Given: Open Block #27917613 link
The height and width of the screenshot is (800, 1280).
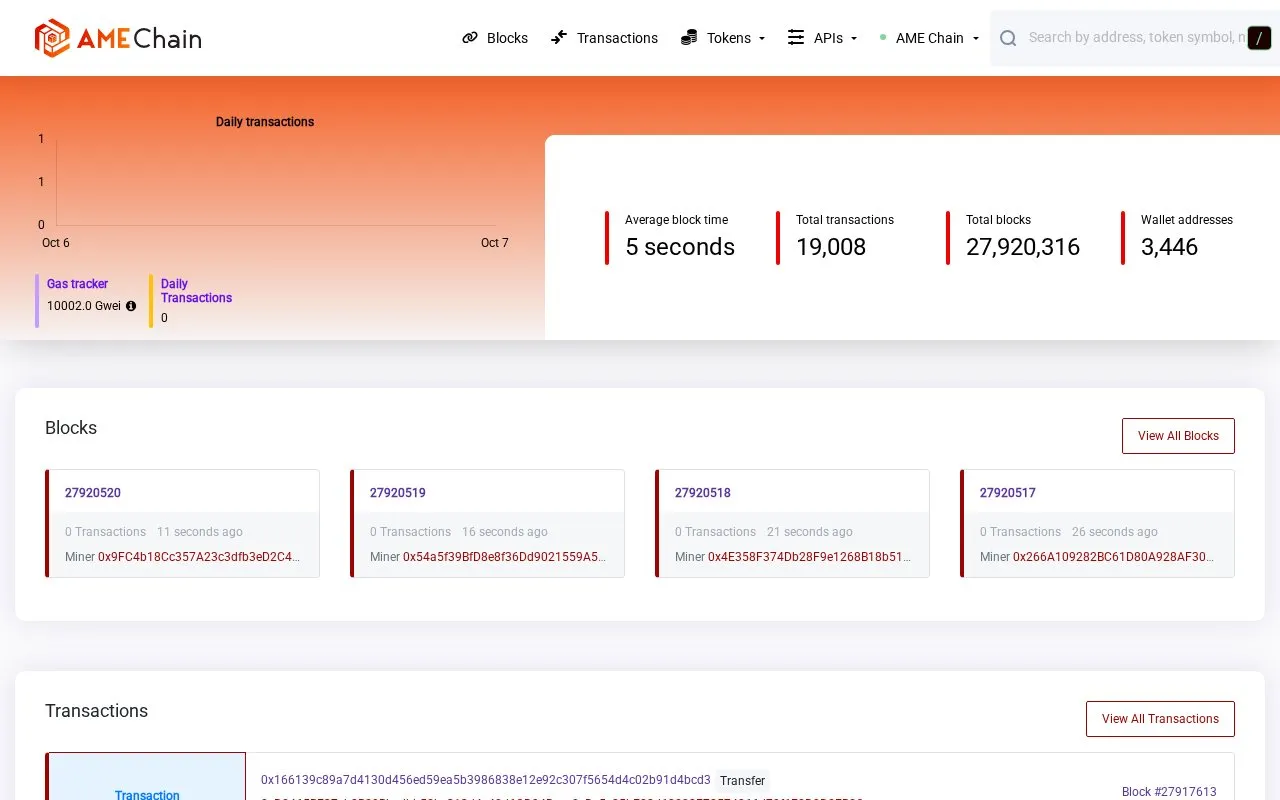Looking at the screenshot, I should tap(1169, 792).
